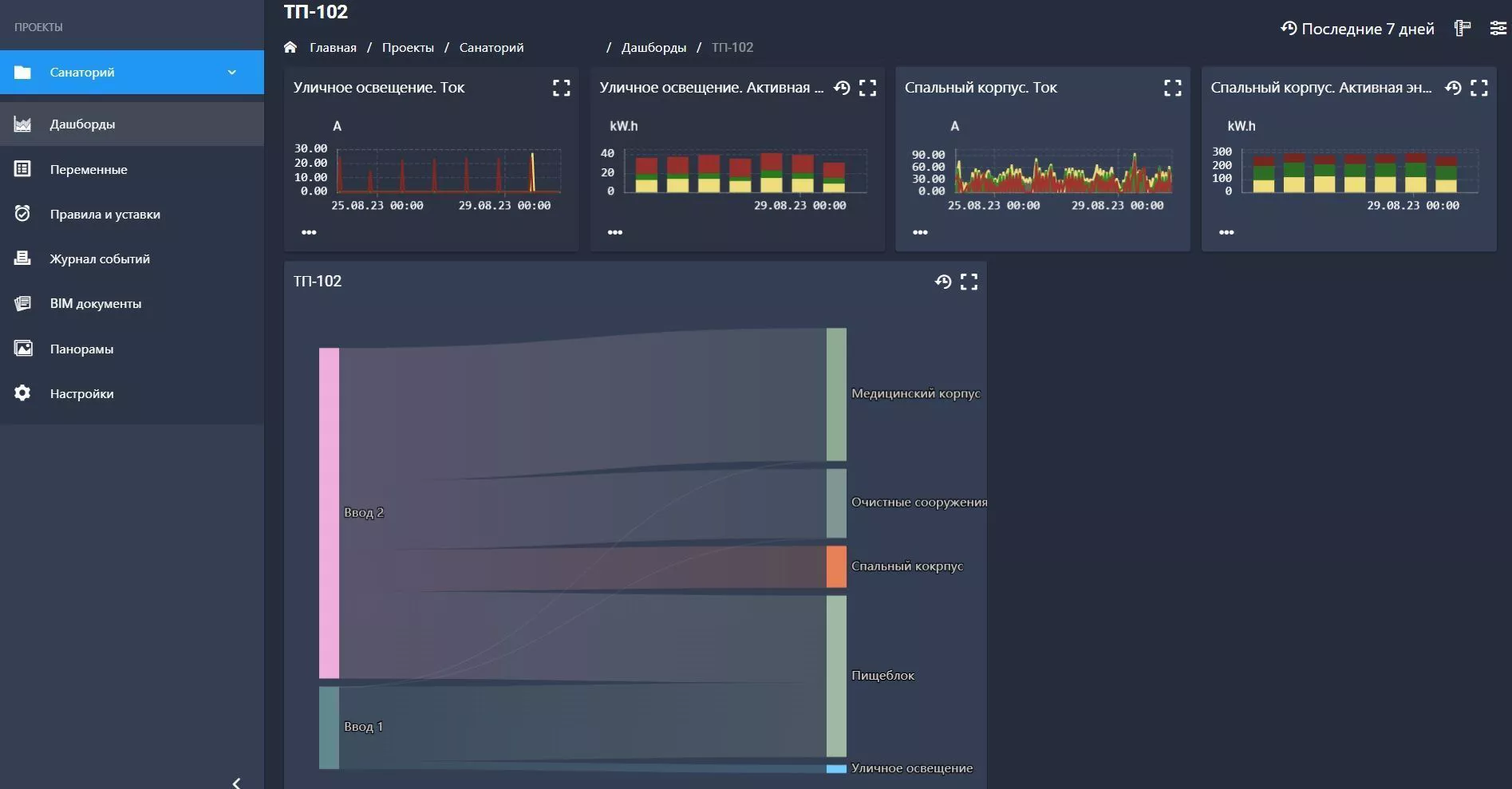The image size is (1512, 789).
Task: Open the Переменные sidebar item
Action: coord(132,169)
